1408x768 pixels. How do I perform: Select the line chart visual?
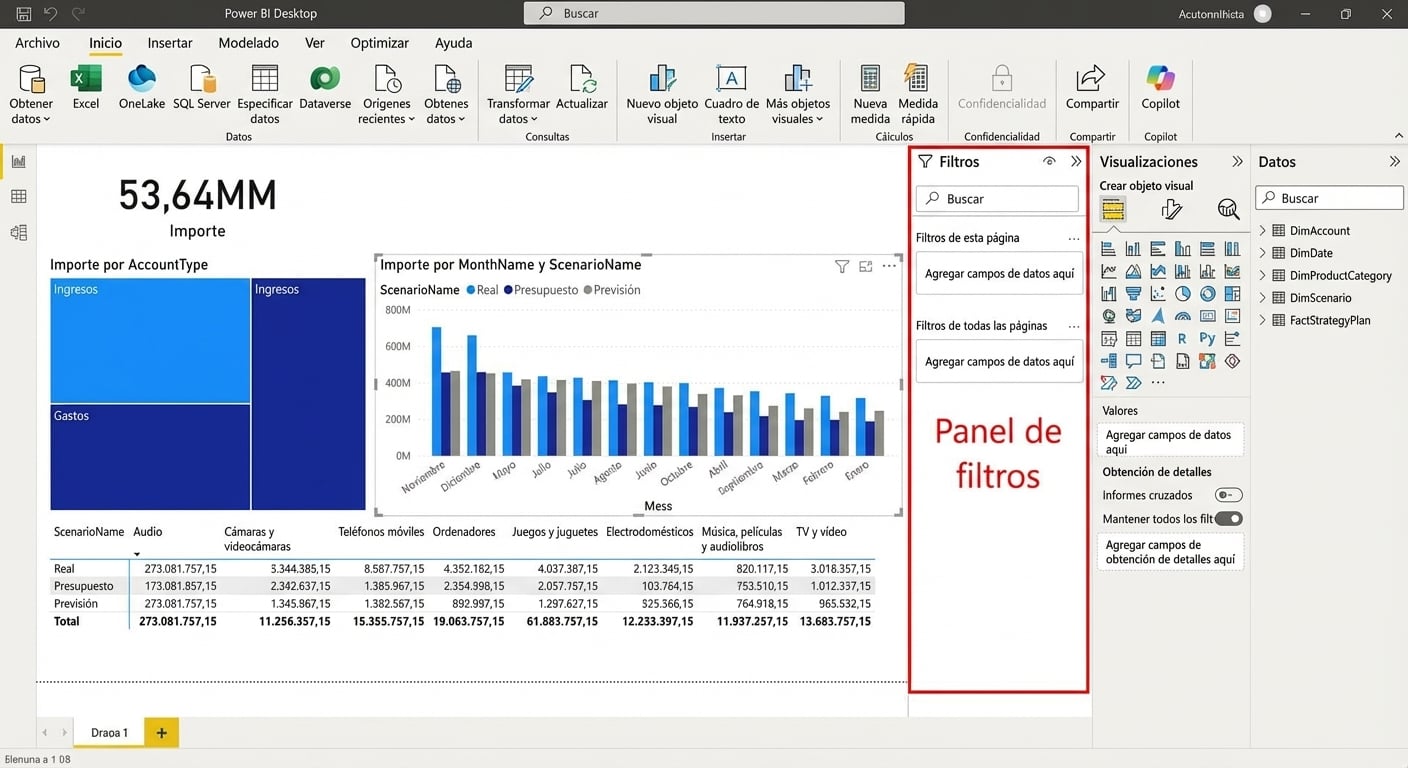(x=1108, y=271)
